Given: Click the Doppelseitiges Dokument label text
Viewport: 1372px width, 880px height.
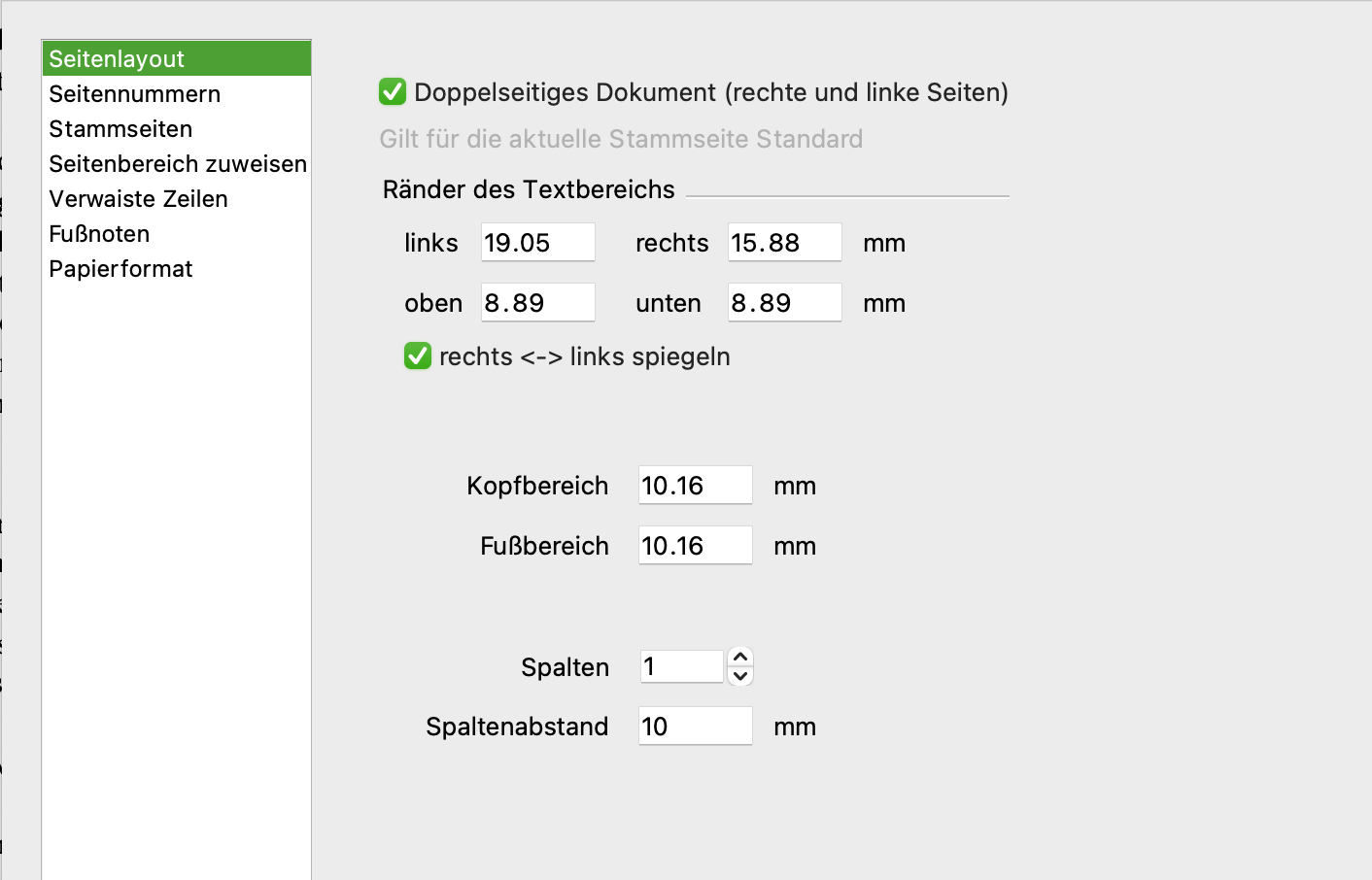Looking at the screenshot, I should (711, 92).
